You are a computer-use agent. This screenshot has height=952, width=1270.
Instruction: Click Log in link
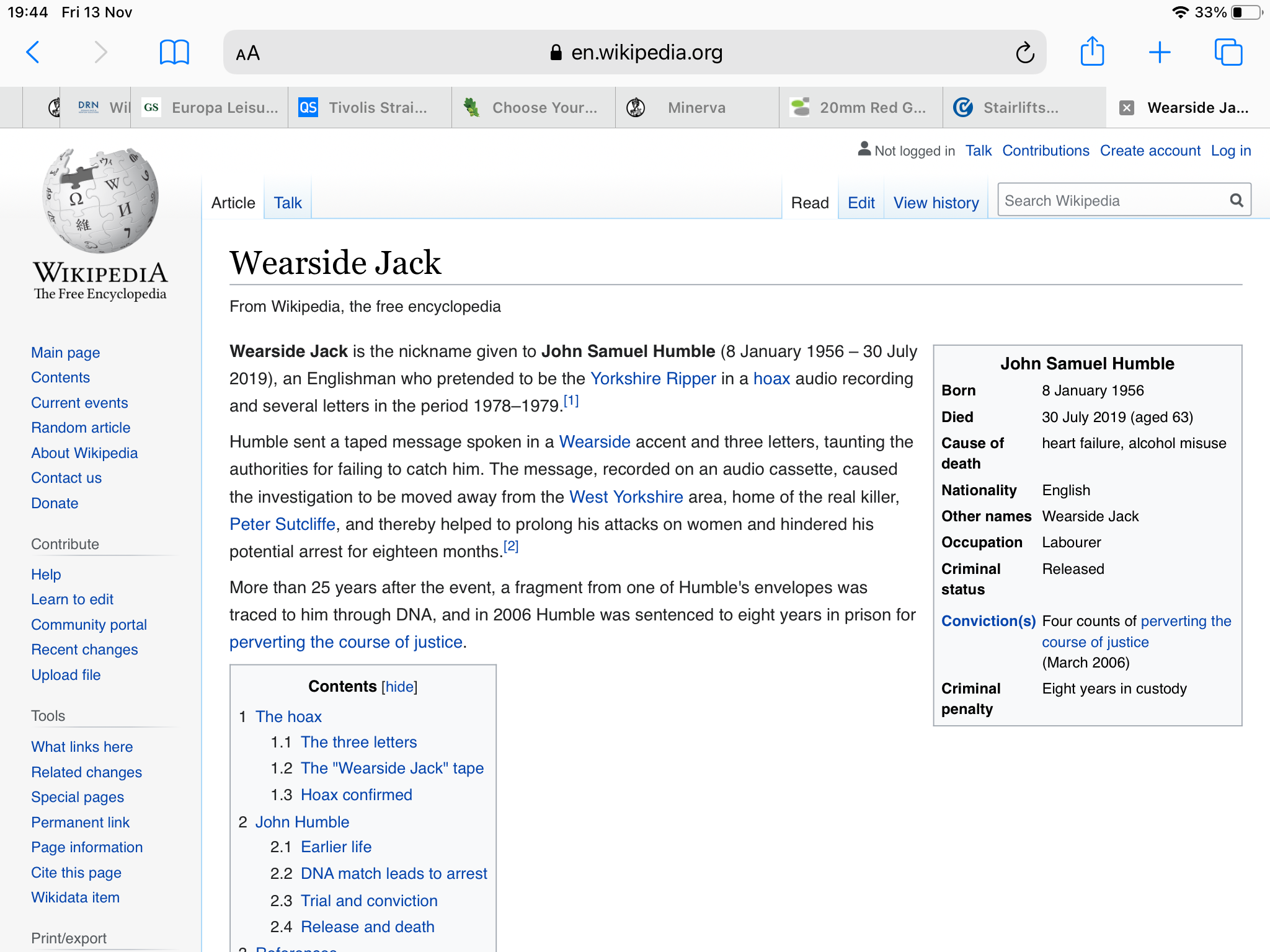pos(1231,151)
